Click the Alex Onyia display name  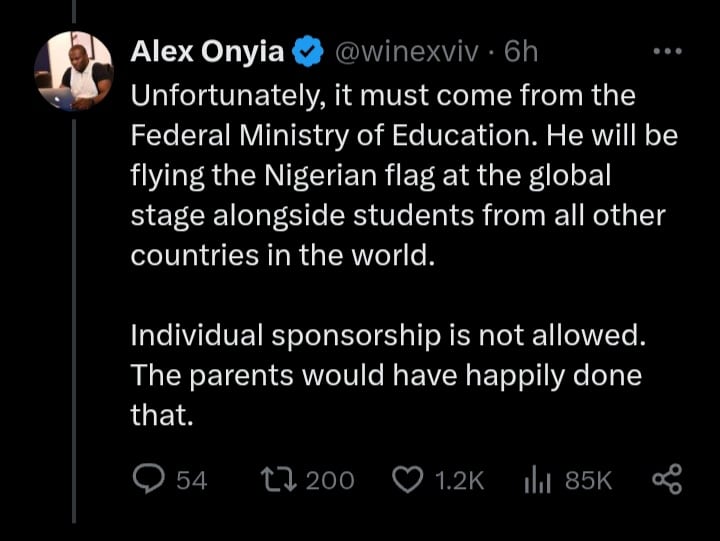coord(207,52)
